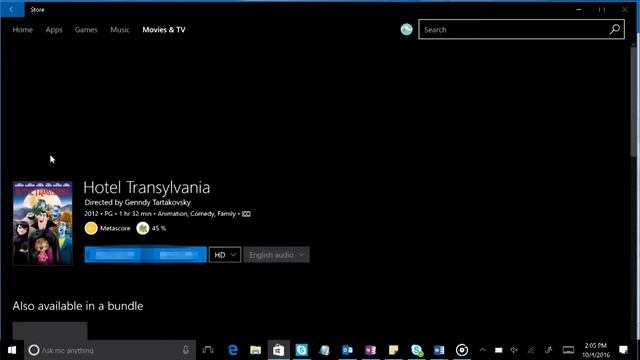Click the magnifying glass search icon
This screenshot has height=360, width=640.
[x=615, y=29]
